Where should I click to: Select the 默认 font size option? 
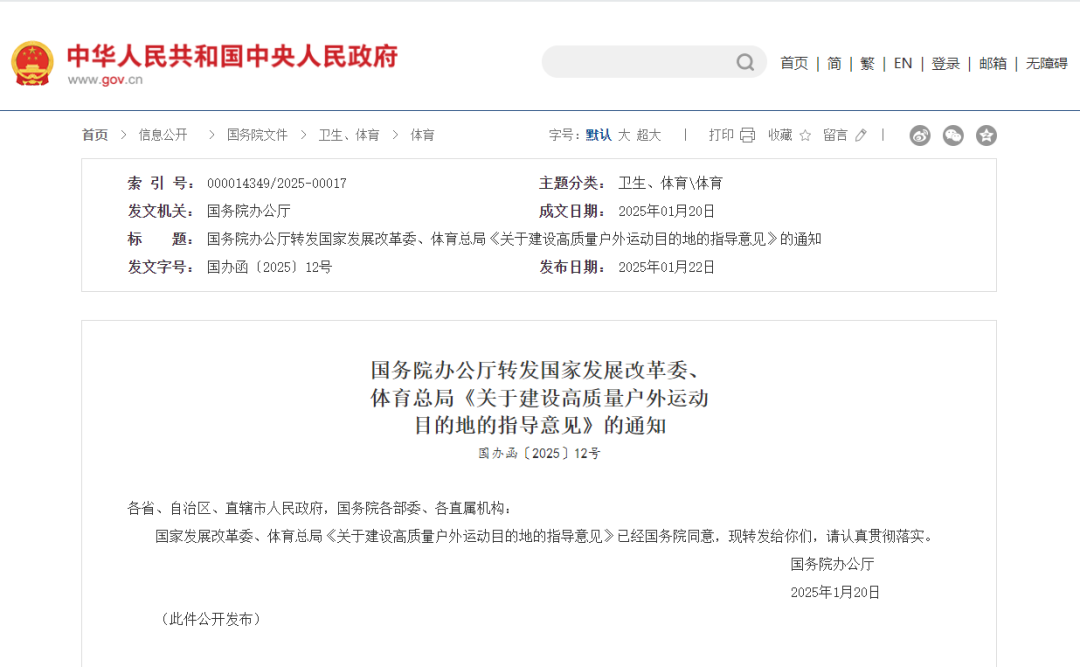click(597, 135)
